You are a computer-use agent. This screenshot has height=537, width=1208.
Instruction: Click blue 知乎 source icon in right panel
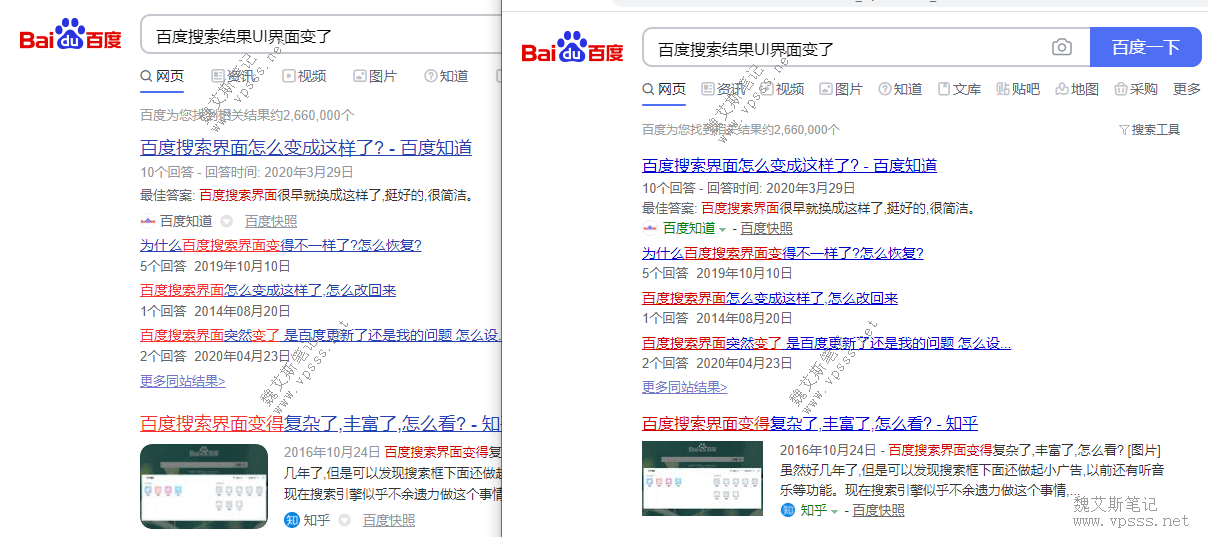pos(789,510)
